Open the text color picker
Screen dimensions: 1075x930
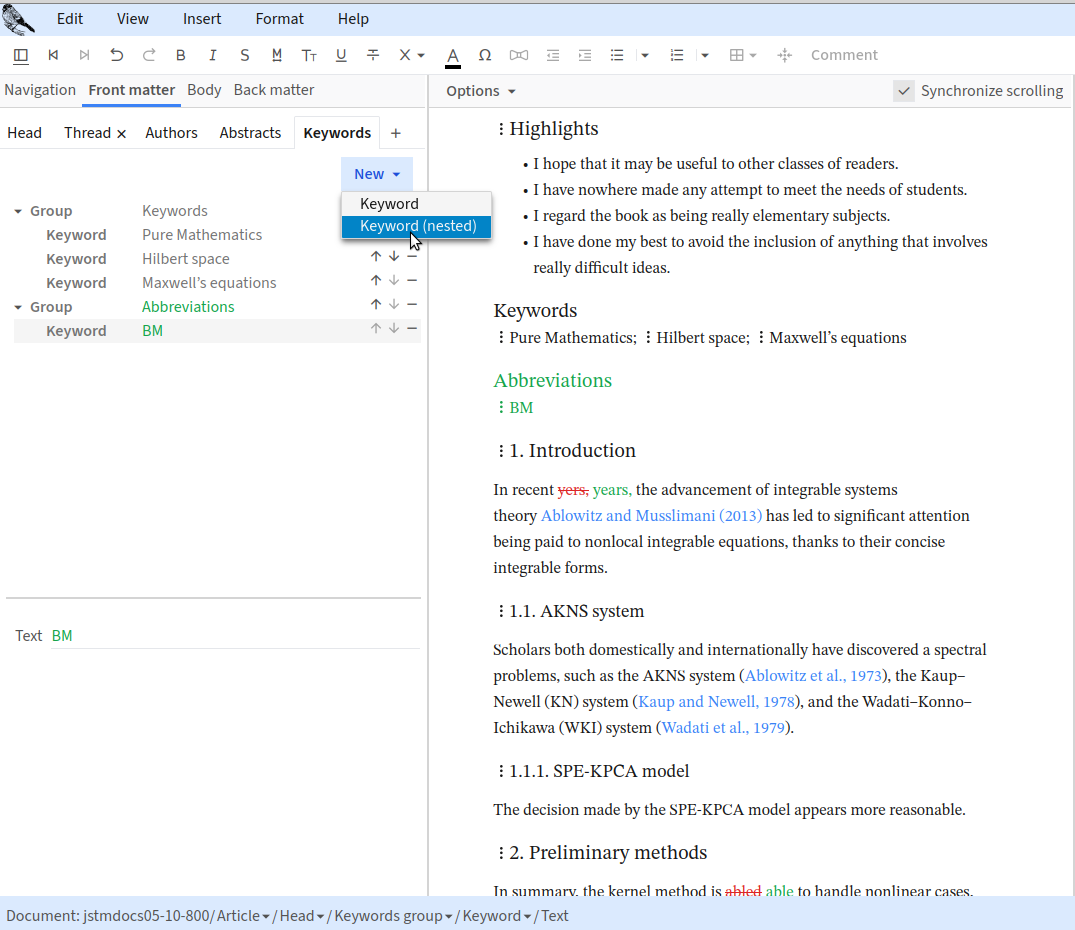[453, 55]
